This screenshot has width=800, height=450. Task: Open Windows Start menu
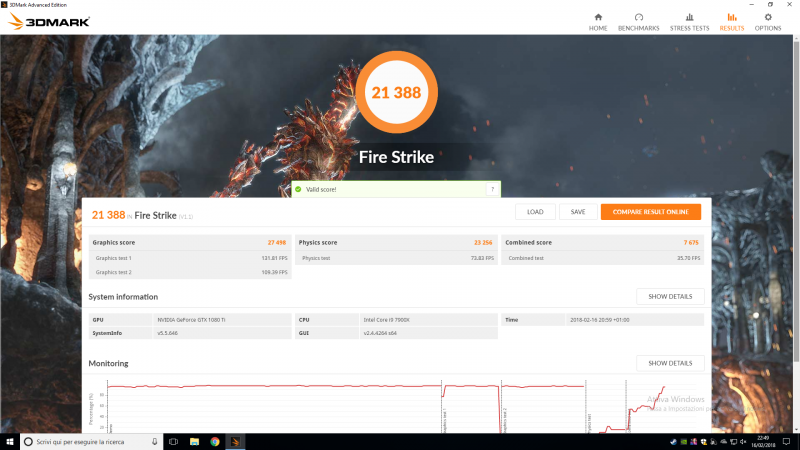[x=10, y=441]
